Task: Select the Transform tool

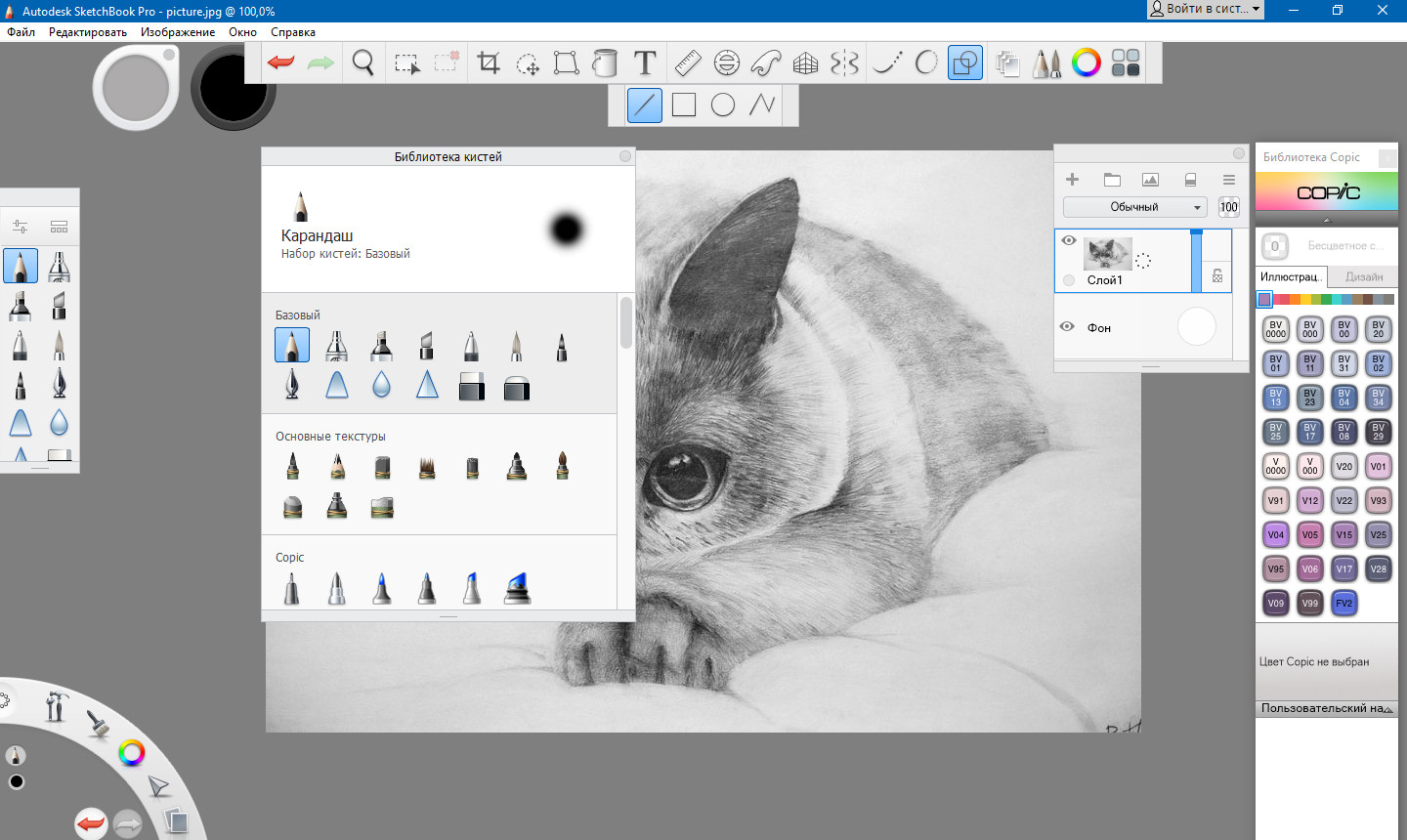Action: tap(567, 63)
